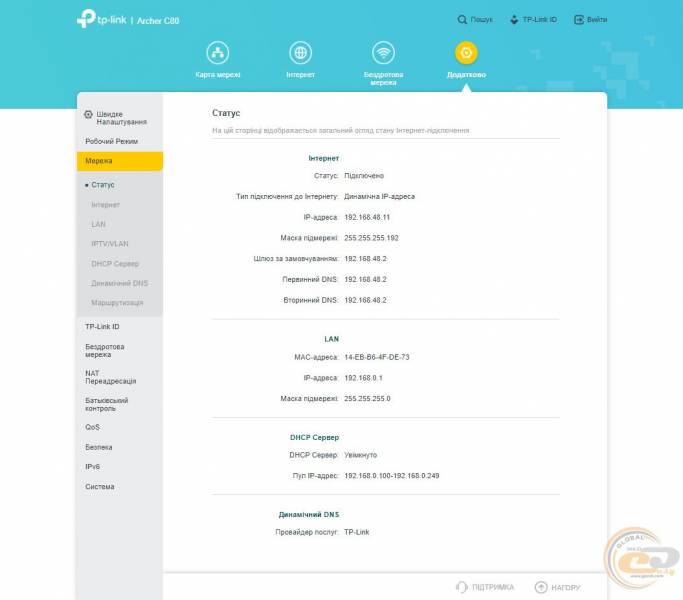Screen dimensions: 683x600
Task: Click MAC address 14-EB-B6-4F-DE-73
Action: (x=377, y=357)
